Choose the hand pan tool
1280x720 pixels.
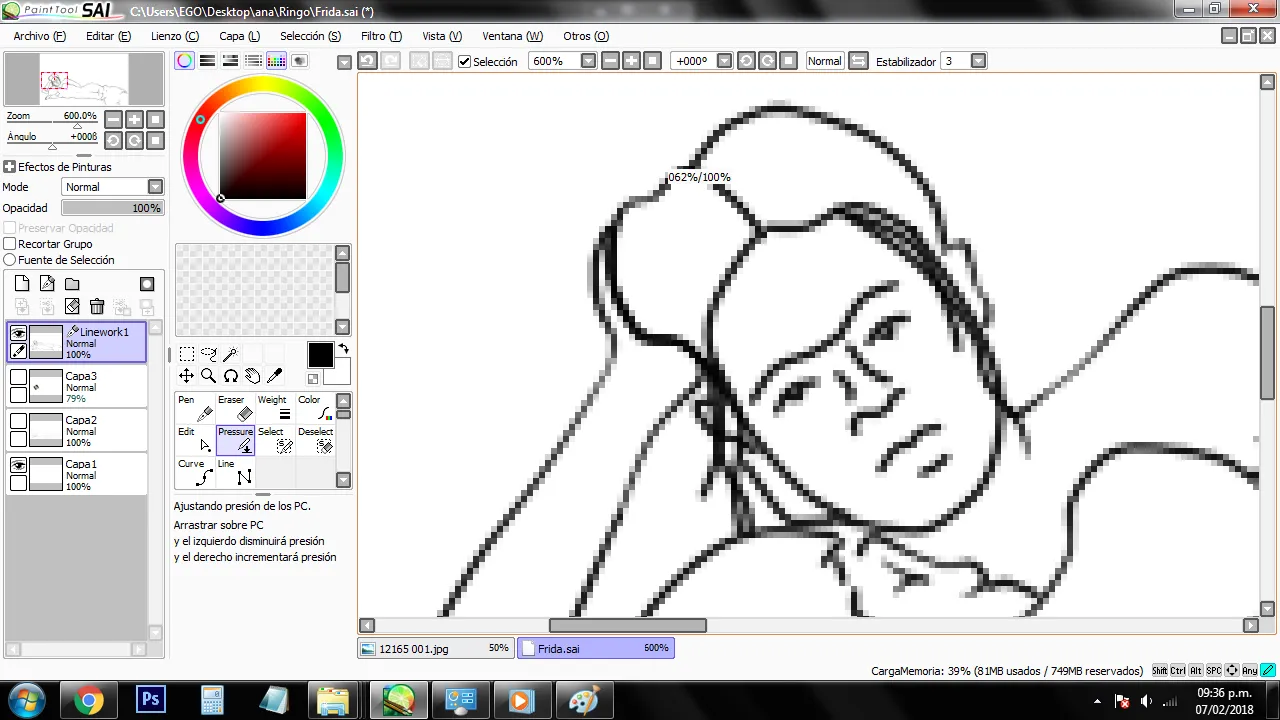pyautogui.click(x=253, y=376)
